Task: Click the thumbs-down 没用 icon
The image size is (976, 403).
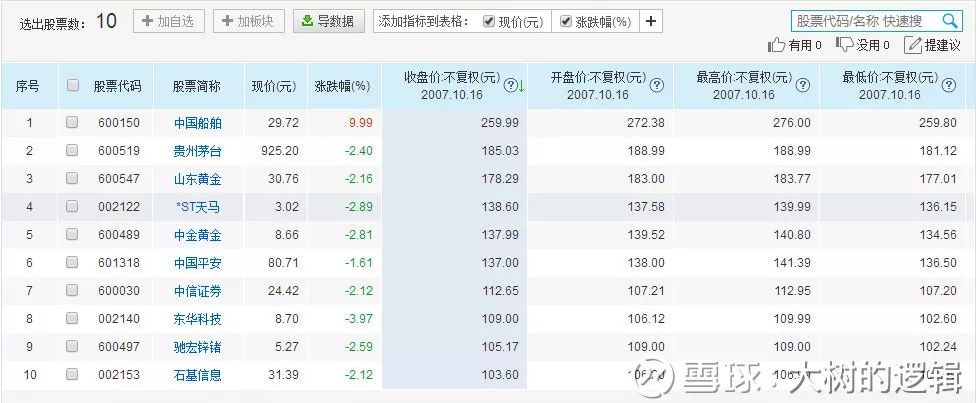Action: click(844, 45)
